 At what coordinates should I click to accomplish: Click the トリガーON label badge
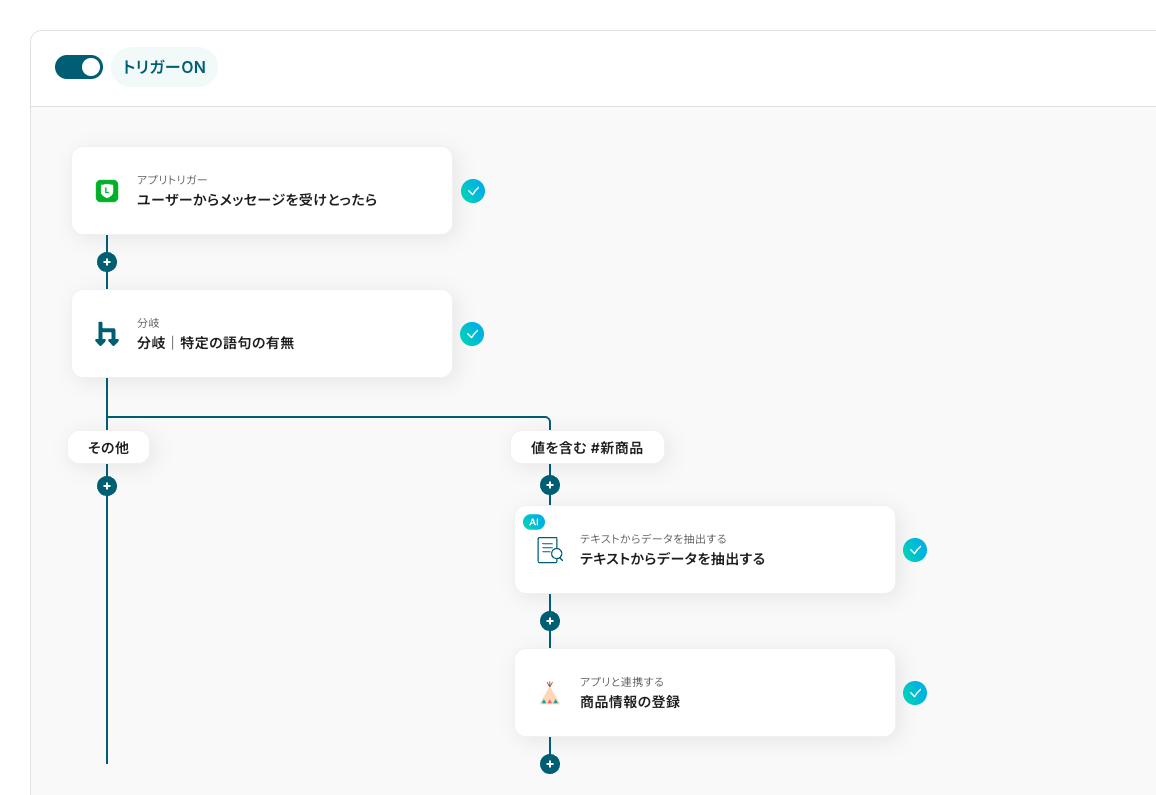coord(164,67)
